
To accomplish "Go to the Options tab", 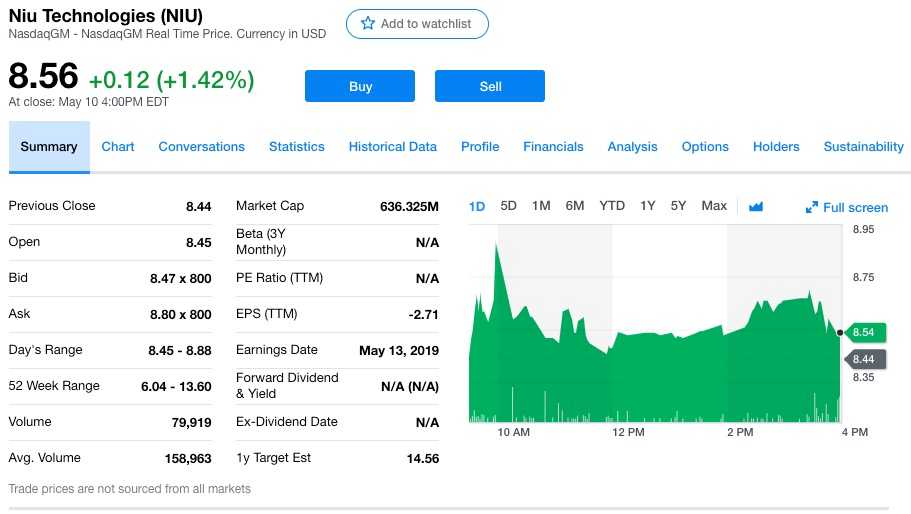I will 705,147.
